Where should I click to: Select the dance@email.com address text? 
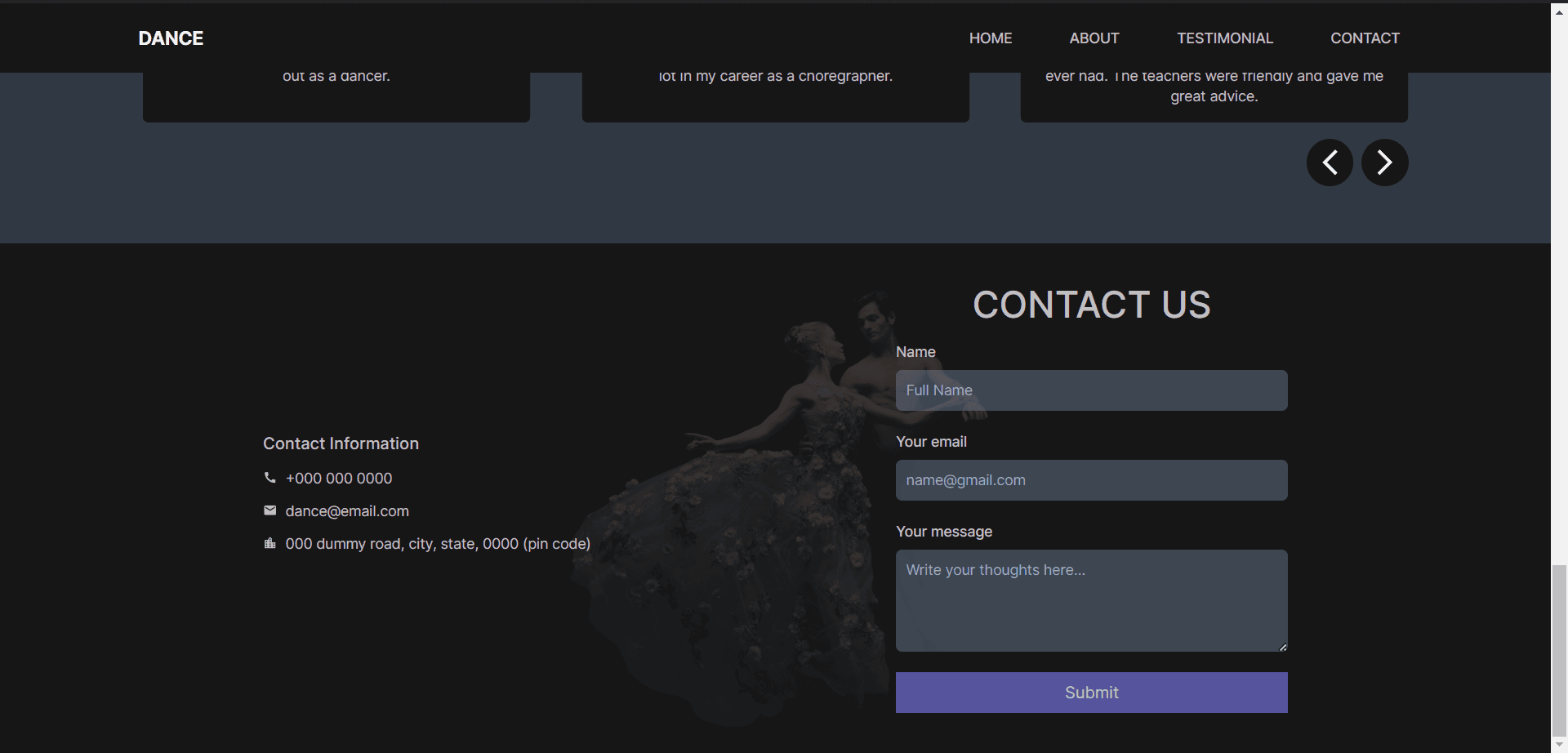[x=347, y=511]
